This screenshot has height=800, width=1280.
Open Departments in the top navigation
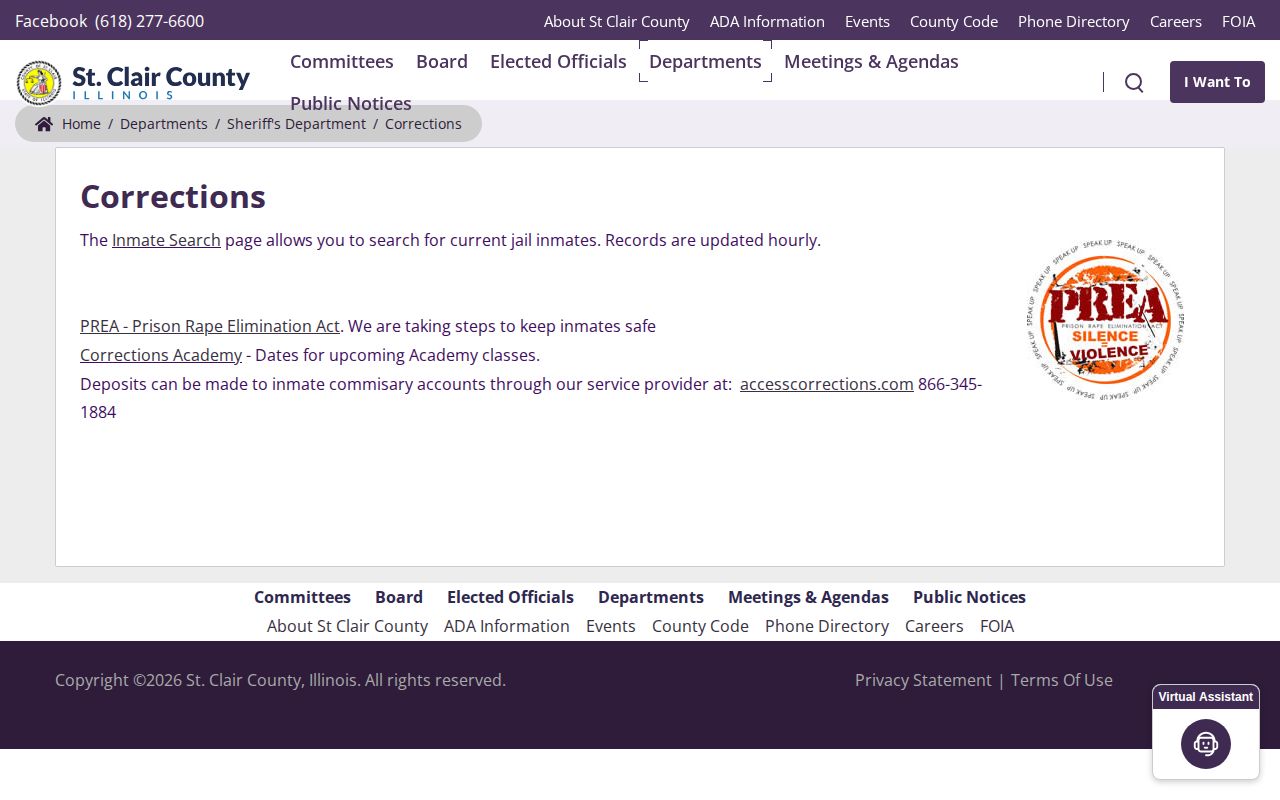(705, 61)
